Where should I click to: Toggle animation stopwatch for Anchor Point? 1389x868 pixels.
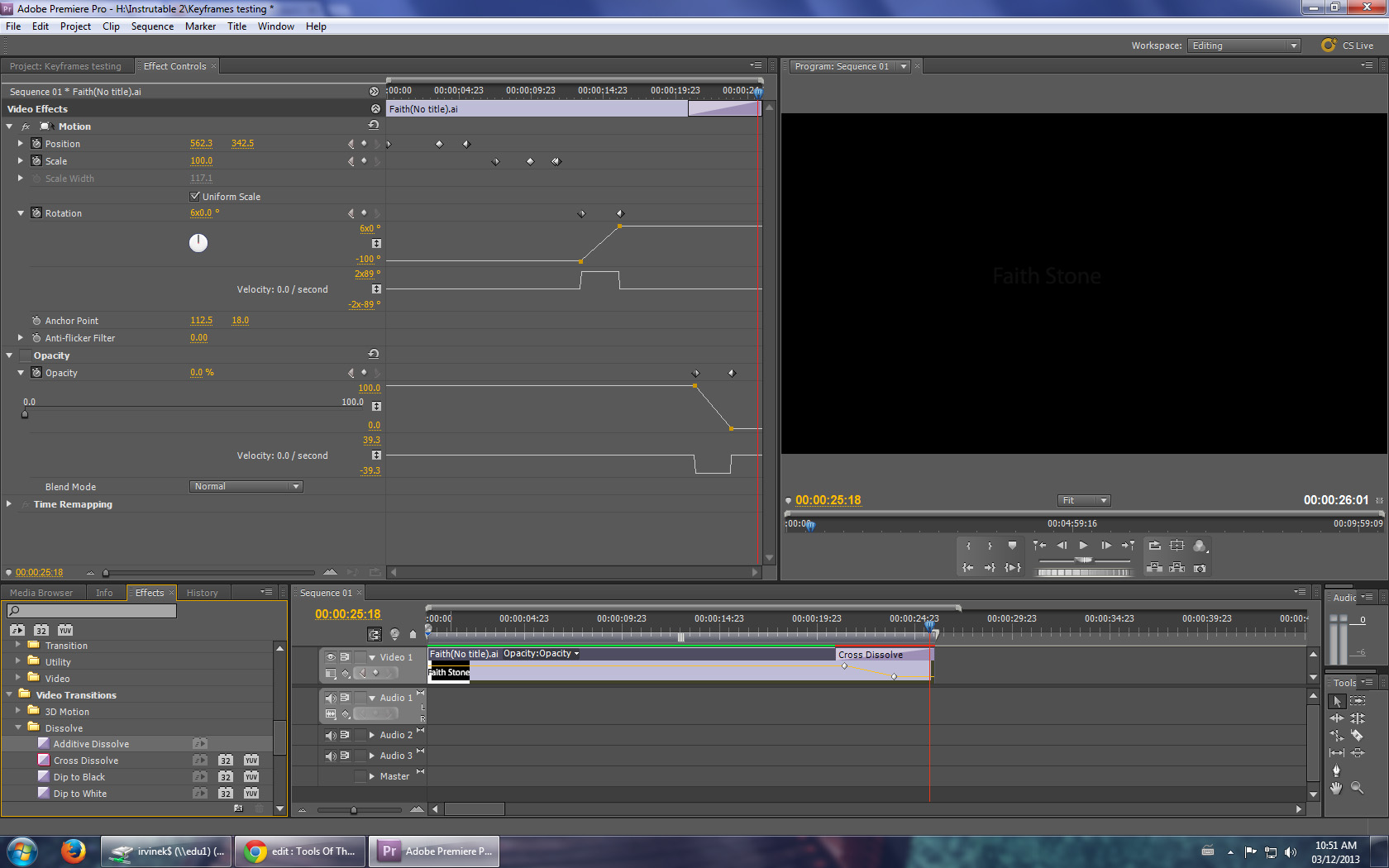coord(36,320)
